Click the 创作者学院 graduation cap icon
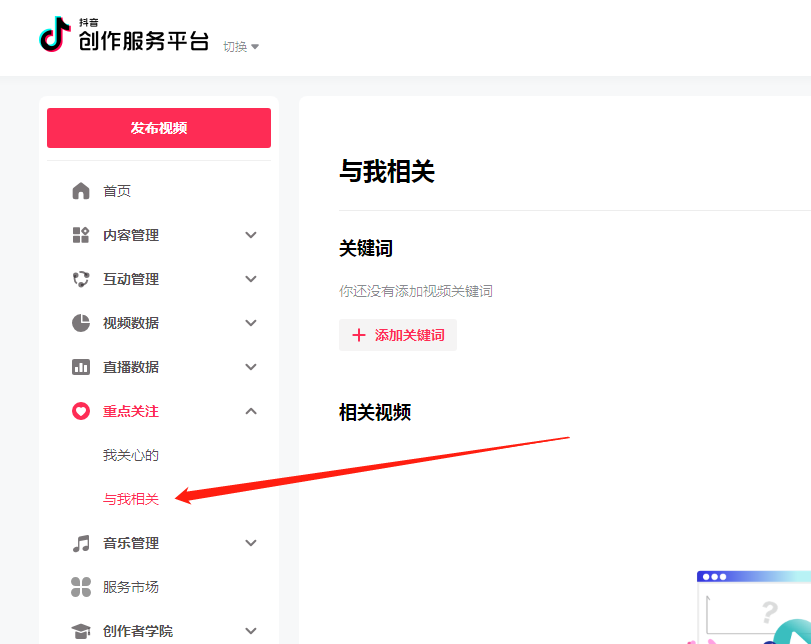This screenshot has width=811, height=644. pos(81,631)
